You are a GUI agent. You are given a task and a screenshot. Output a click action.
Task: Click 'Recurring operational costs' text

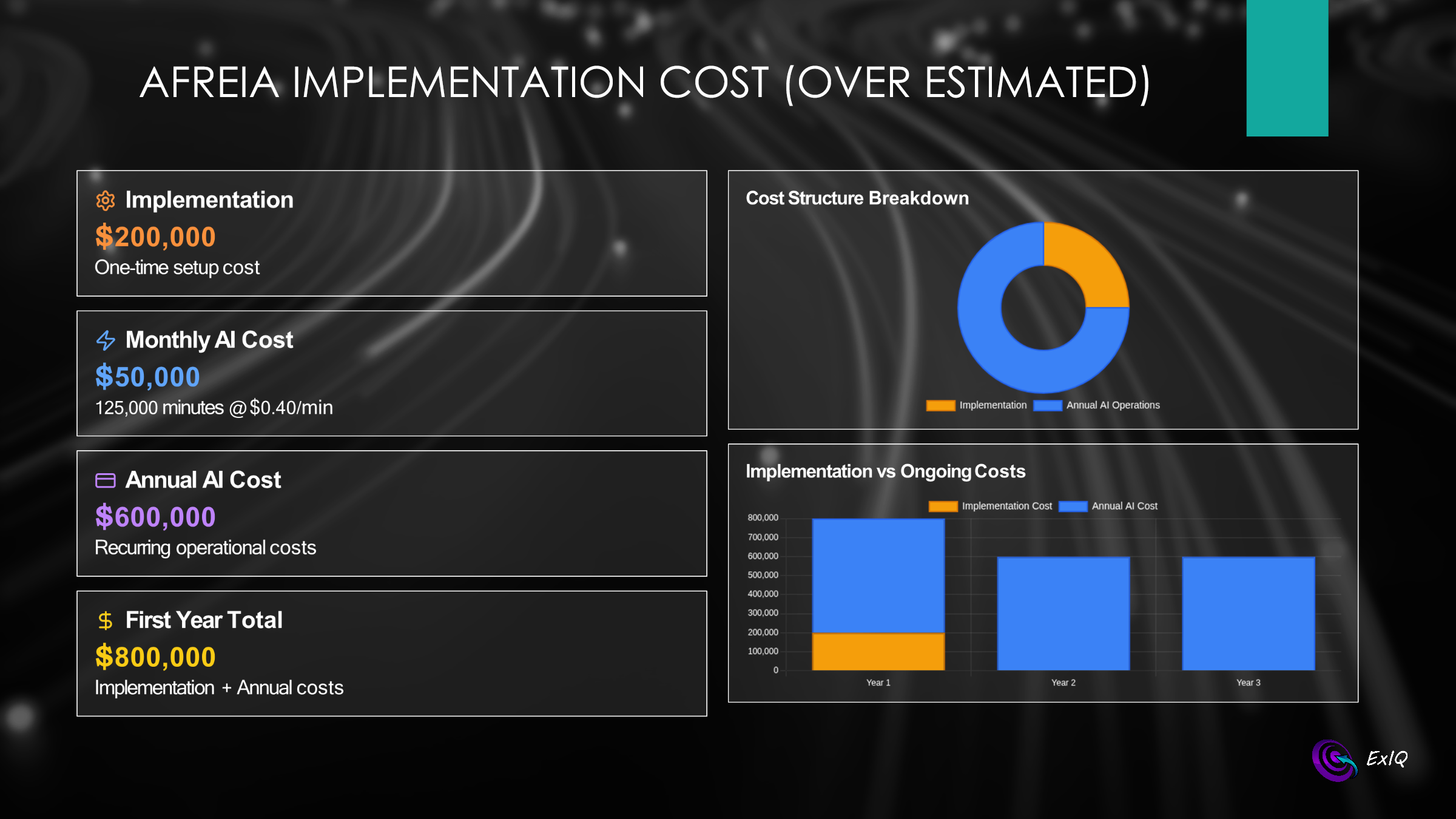pos(206,548)
